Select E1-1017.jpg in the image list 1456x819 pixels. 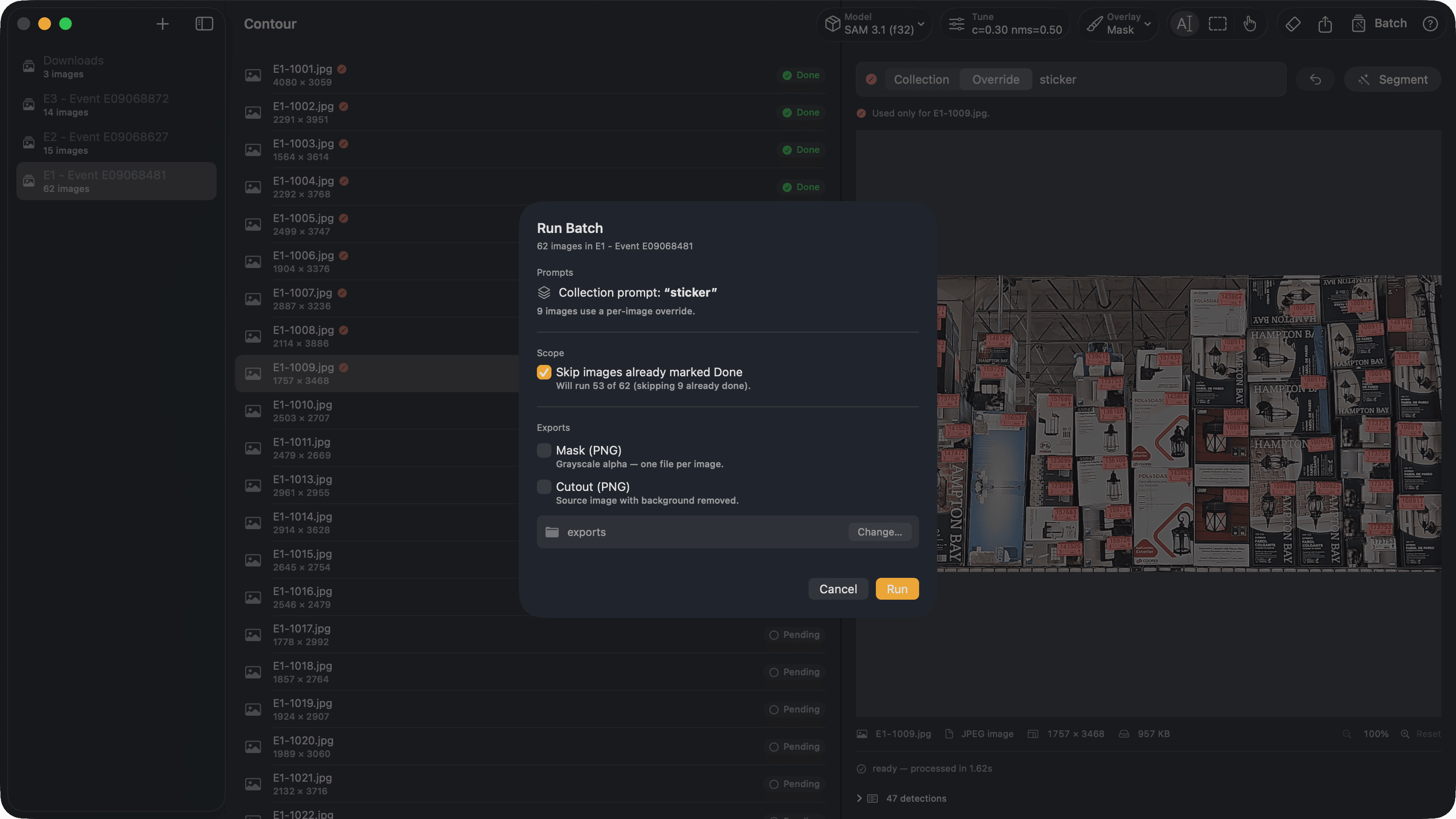(530, 635)
